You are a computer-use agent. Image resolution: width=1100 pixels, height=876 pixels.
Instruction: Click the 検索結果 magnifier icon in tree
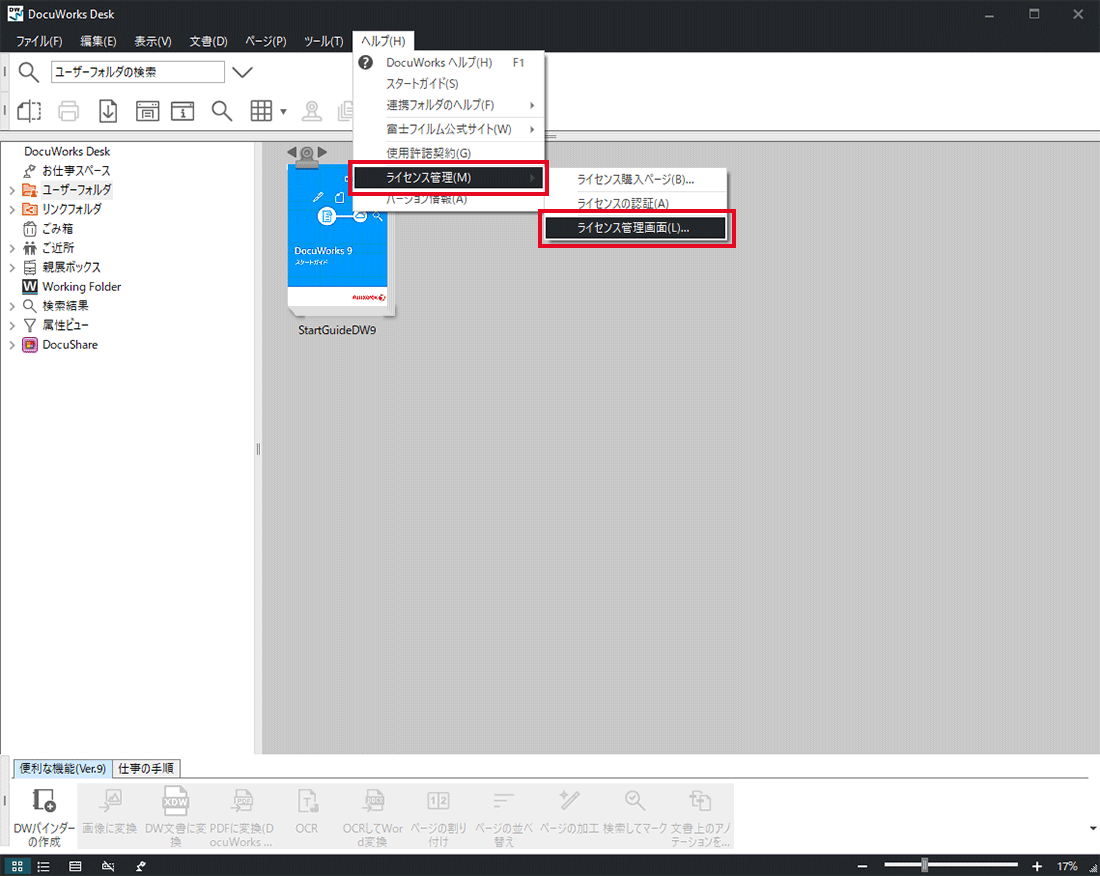coord(29,306)
